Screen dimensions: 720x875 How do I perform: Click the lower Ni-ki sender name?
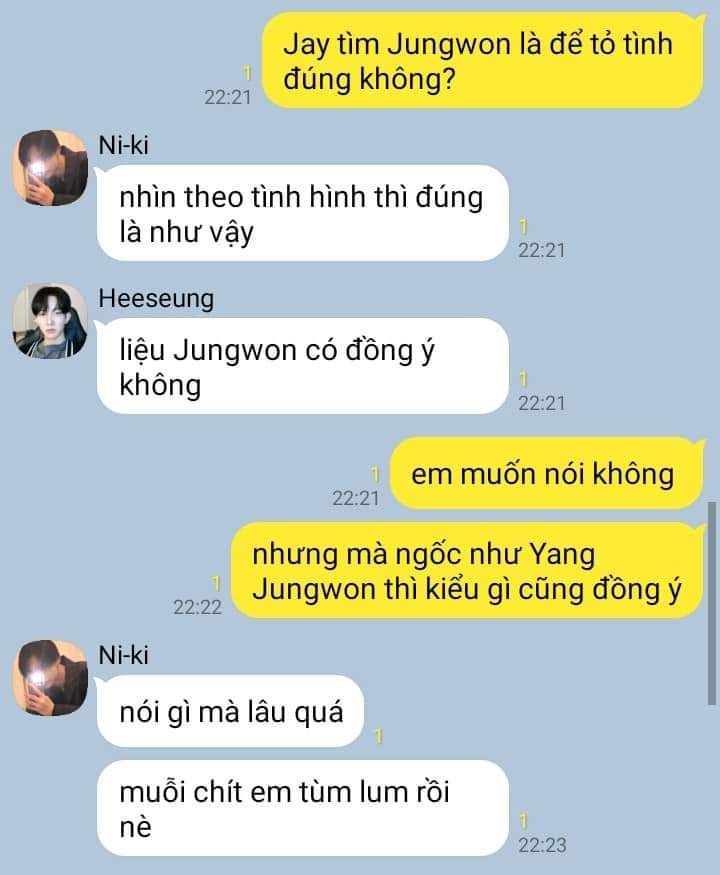coord(123,655)
